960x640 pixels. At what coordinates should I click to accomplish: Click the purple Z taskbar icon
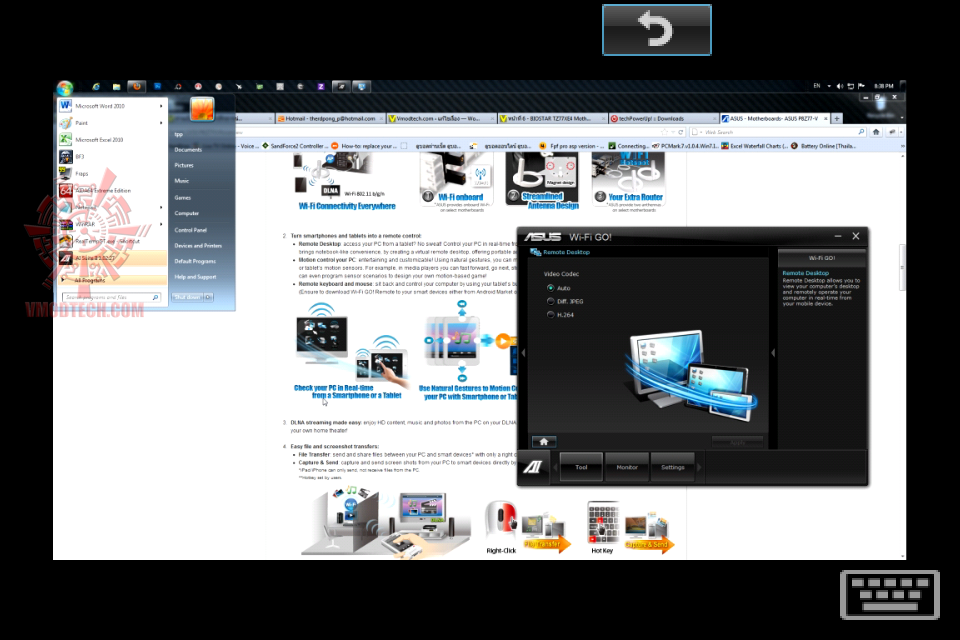(x=320, y=87)
